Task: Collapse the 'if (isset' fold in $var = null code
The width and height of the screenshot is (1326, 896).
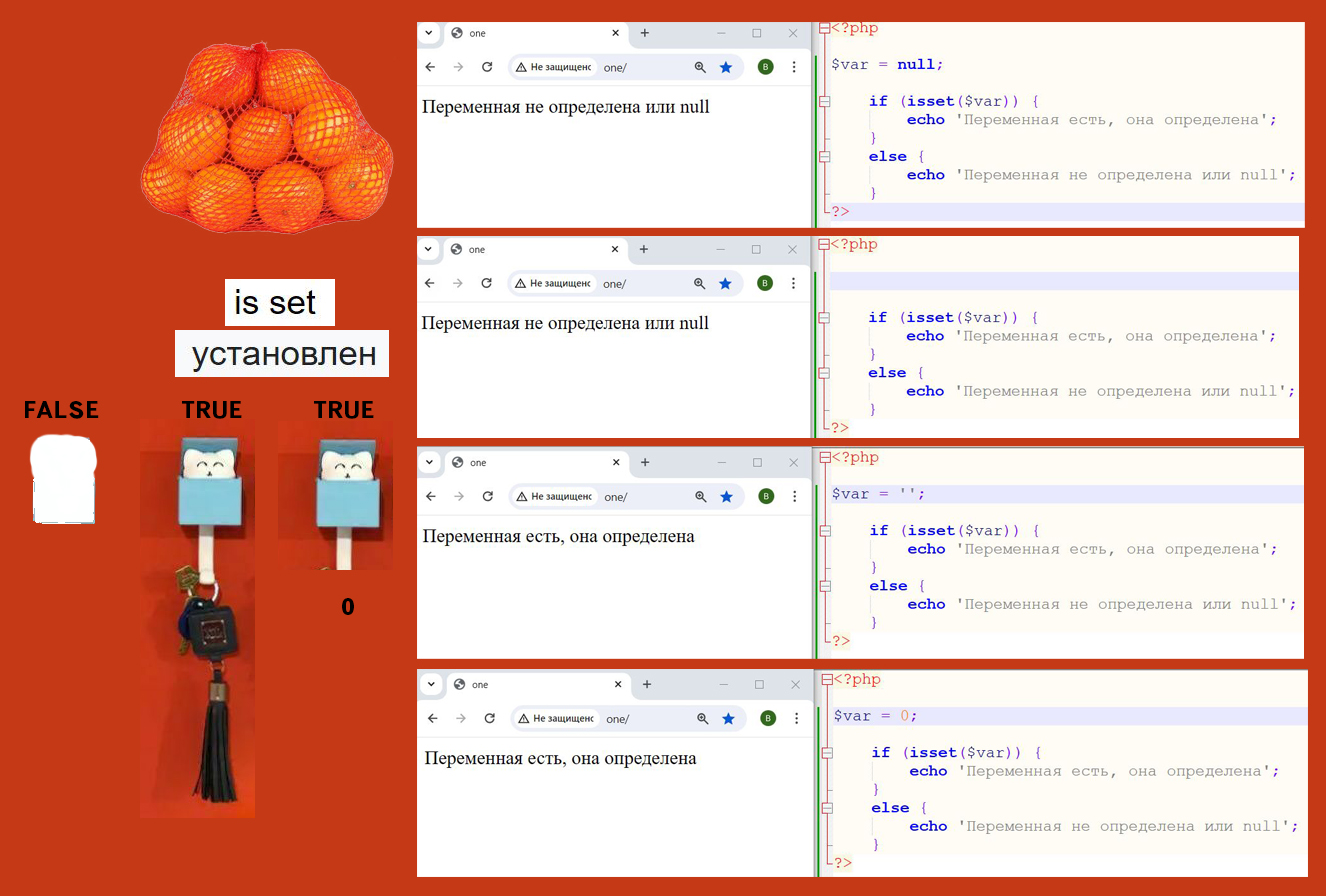Action: pos(824,101)
